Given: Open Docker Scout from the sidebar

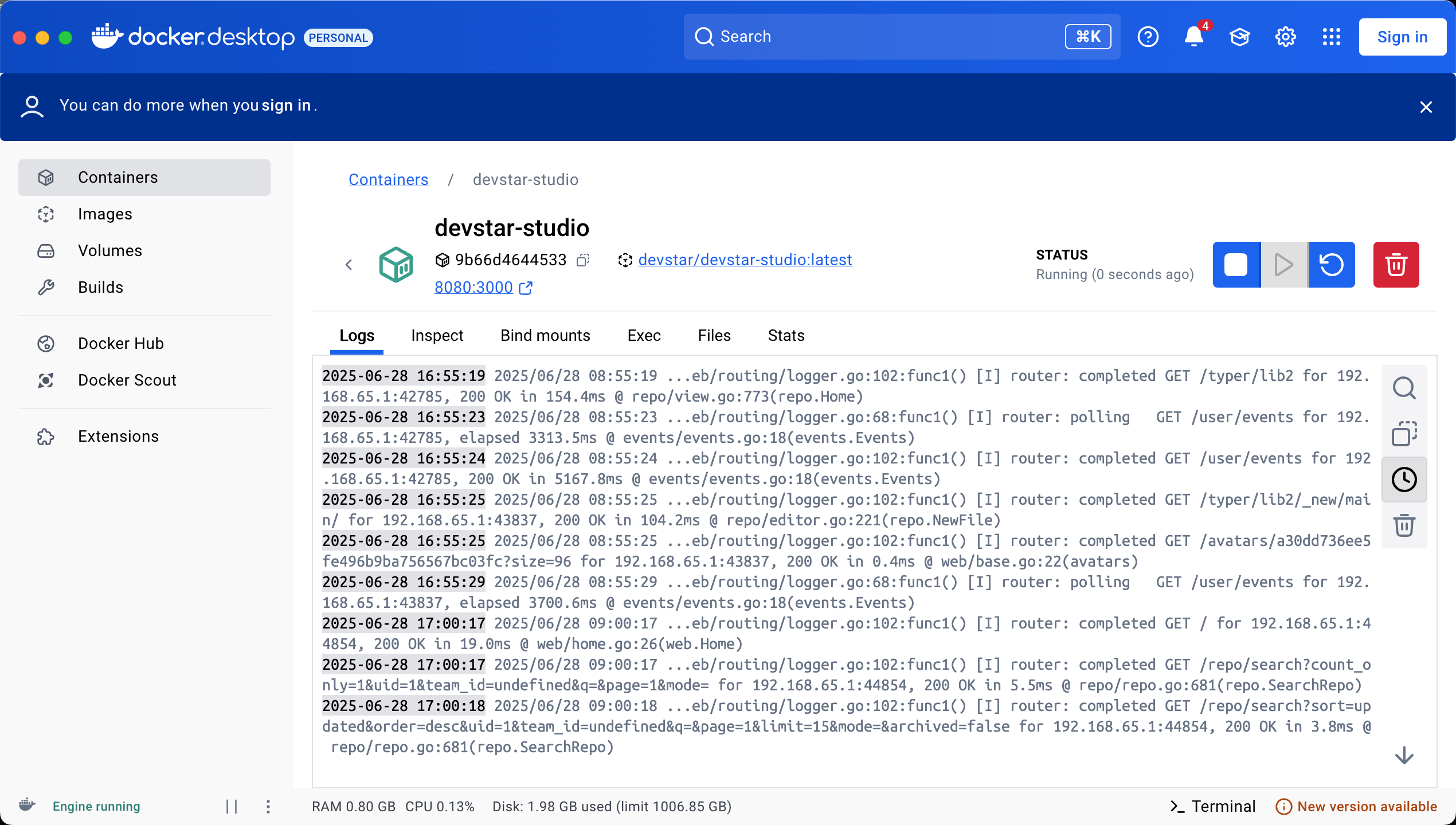Looking at the screenshot, I should pyautogui.click(x=127, y=380).
